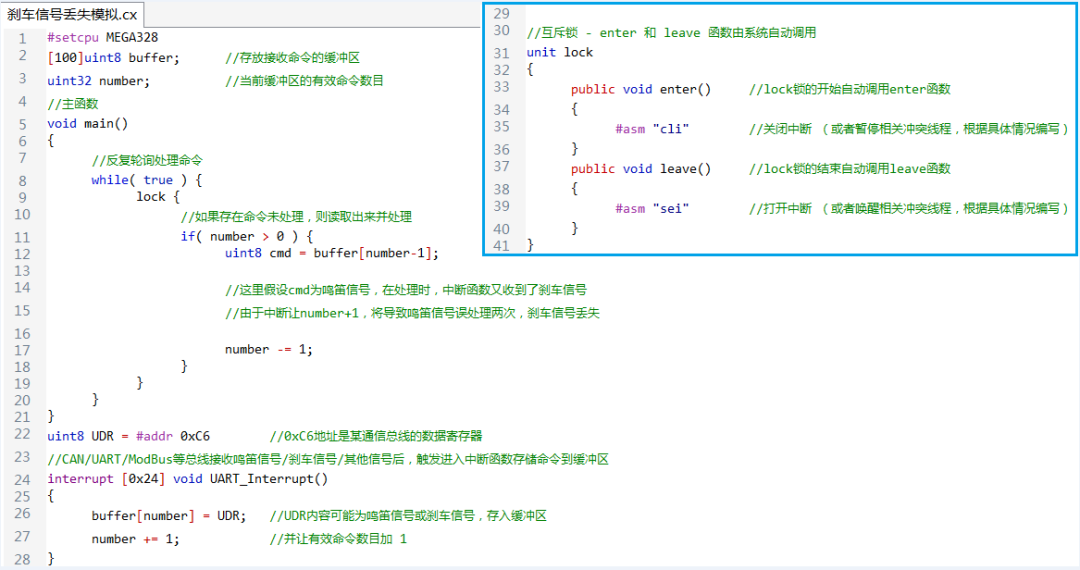Click the comment '//互斥锁 - enter 和 leave 函数由系统自动调用'
Viewport: 1080px width, 570px height.
(x=672, y=33)
